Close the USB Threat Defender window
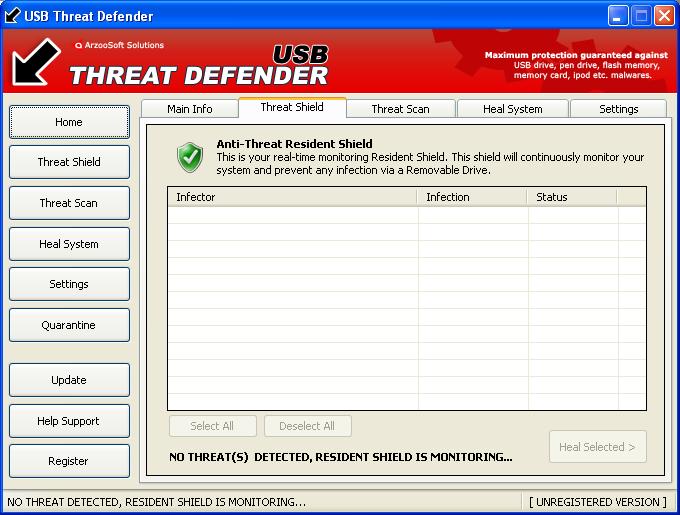Viewport: 680px width, 515px height. (x=664, y=16)
